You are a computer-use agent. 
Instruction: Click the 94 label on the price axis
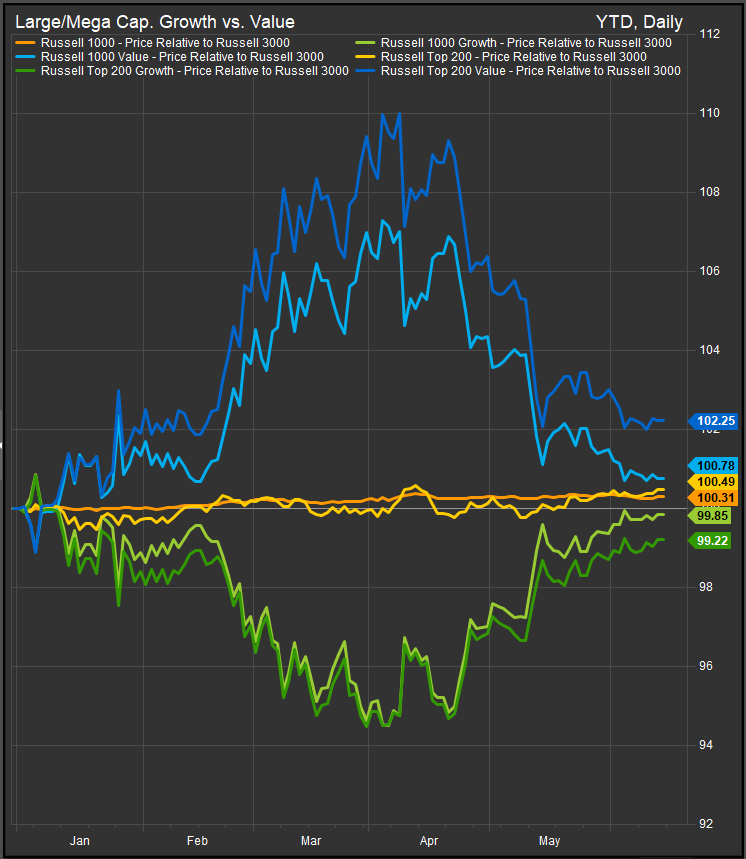coord(706,745)
